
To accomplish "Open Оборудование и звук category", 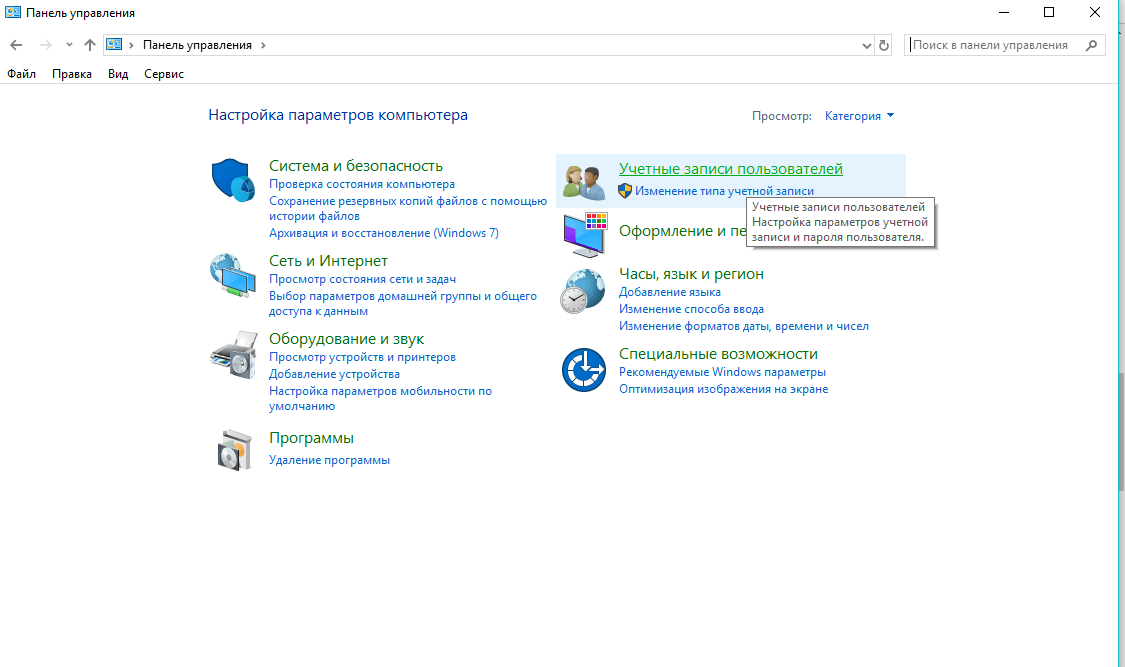I will 347,339.
